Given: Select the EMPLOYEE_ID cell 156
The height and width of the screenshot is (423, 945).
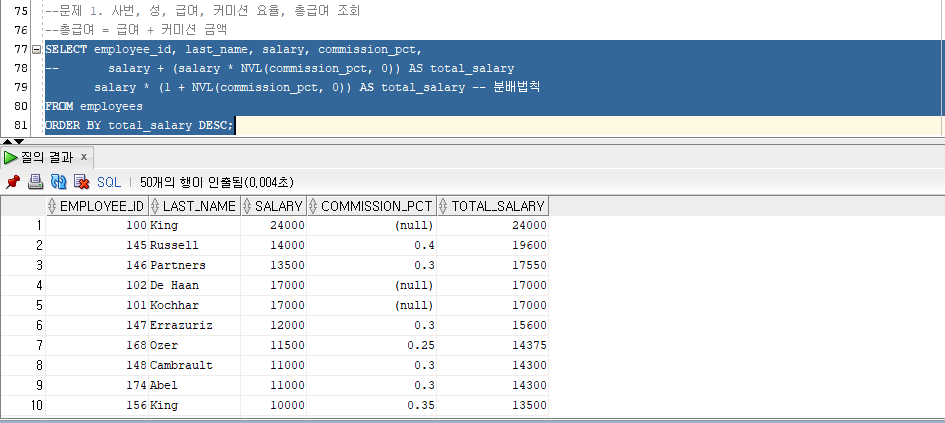Looking at the screenshot, I should pos(97,406).
